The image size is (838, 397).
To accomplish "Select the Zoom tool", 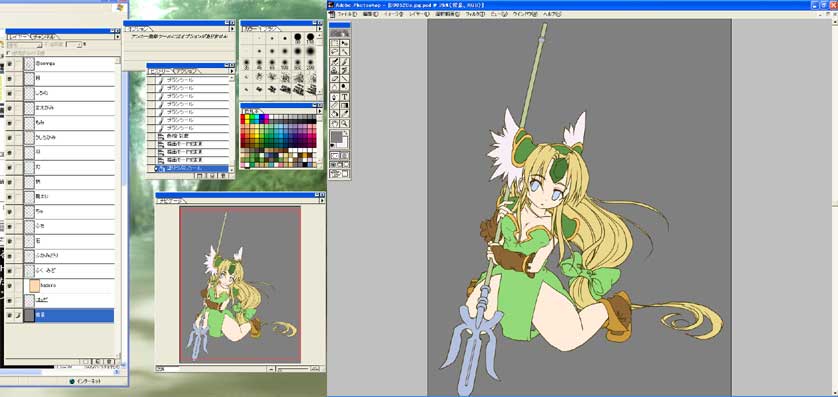I will point(345,124).
